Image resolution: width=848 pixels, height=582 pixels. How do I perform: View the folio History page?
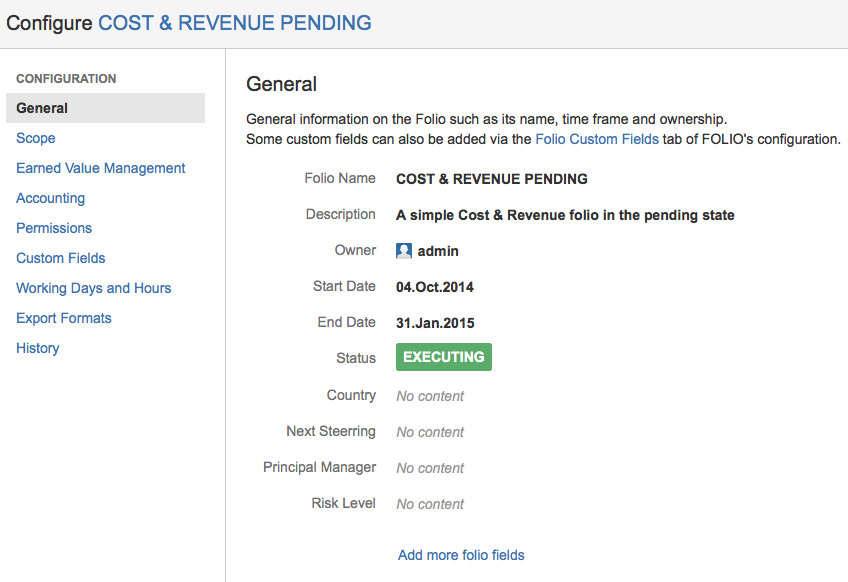(38, 348)
